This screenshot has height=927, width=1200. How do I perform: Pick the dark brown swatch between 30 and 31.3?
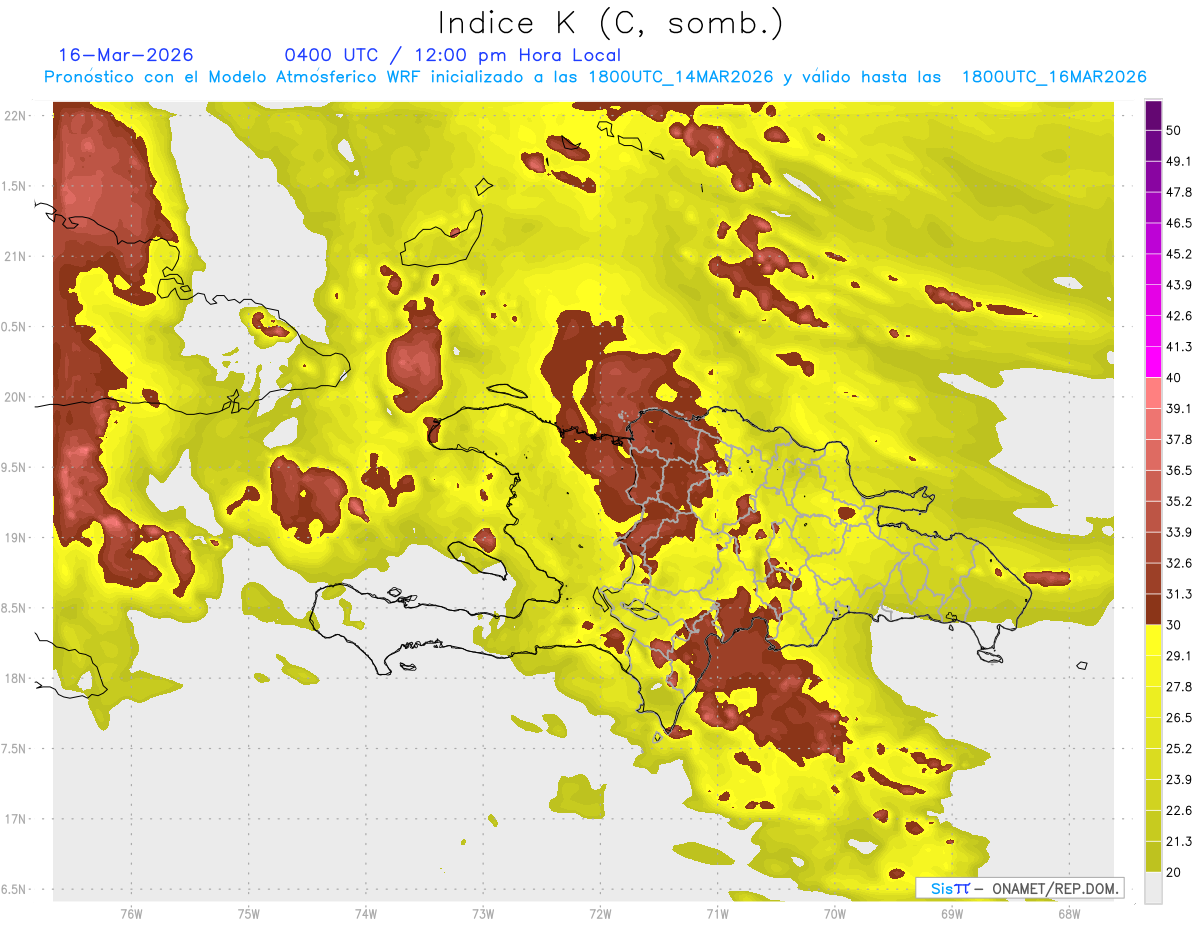(1153, 610)
